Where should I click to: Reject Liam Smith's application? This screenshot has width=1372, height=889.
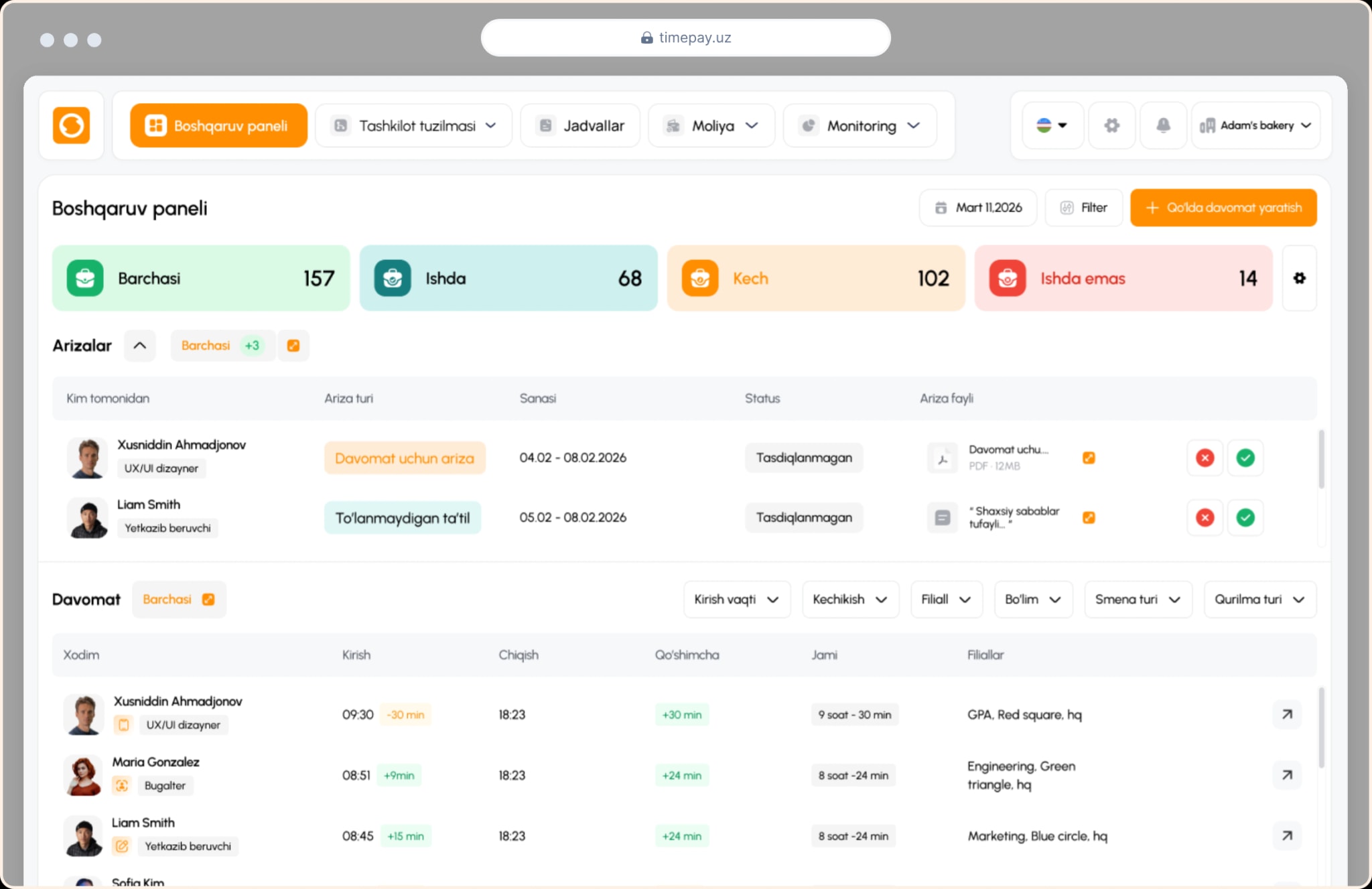point(1205,517)
